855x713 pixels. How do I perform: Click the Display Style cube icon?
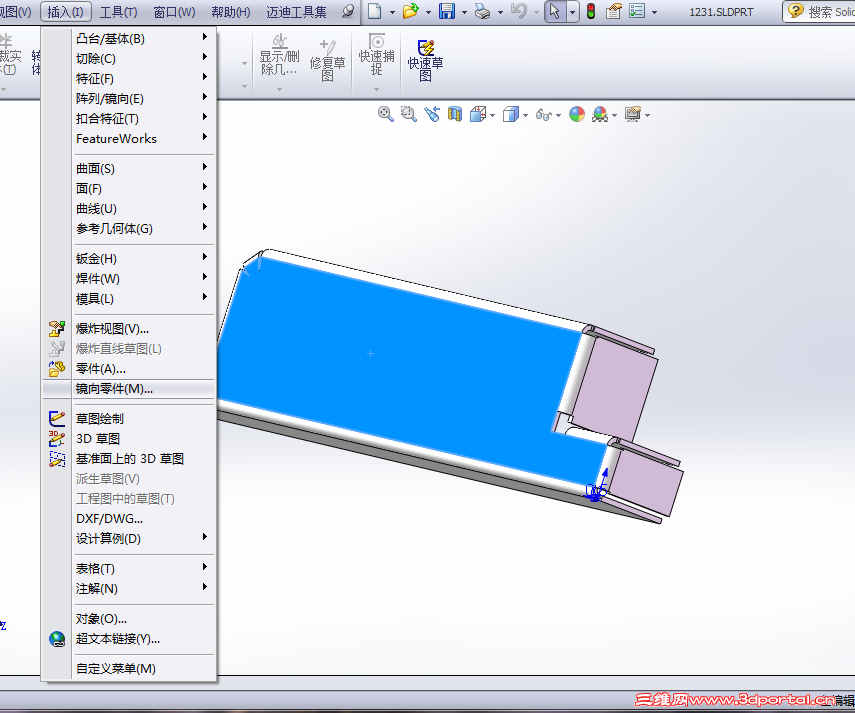point(510,114)
